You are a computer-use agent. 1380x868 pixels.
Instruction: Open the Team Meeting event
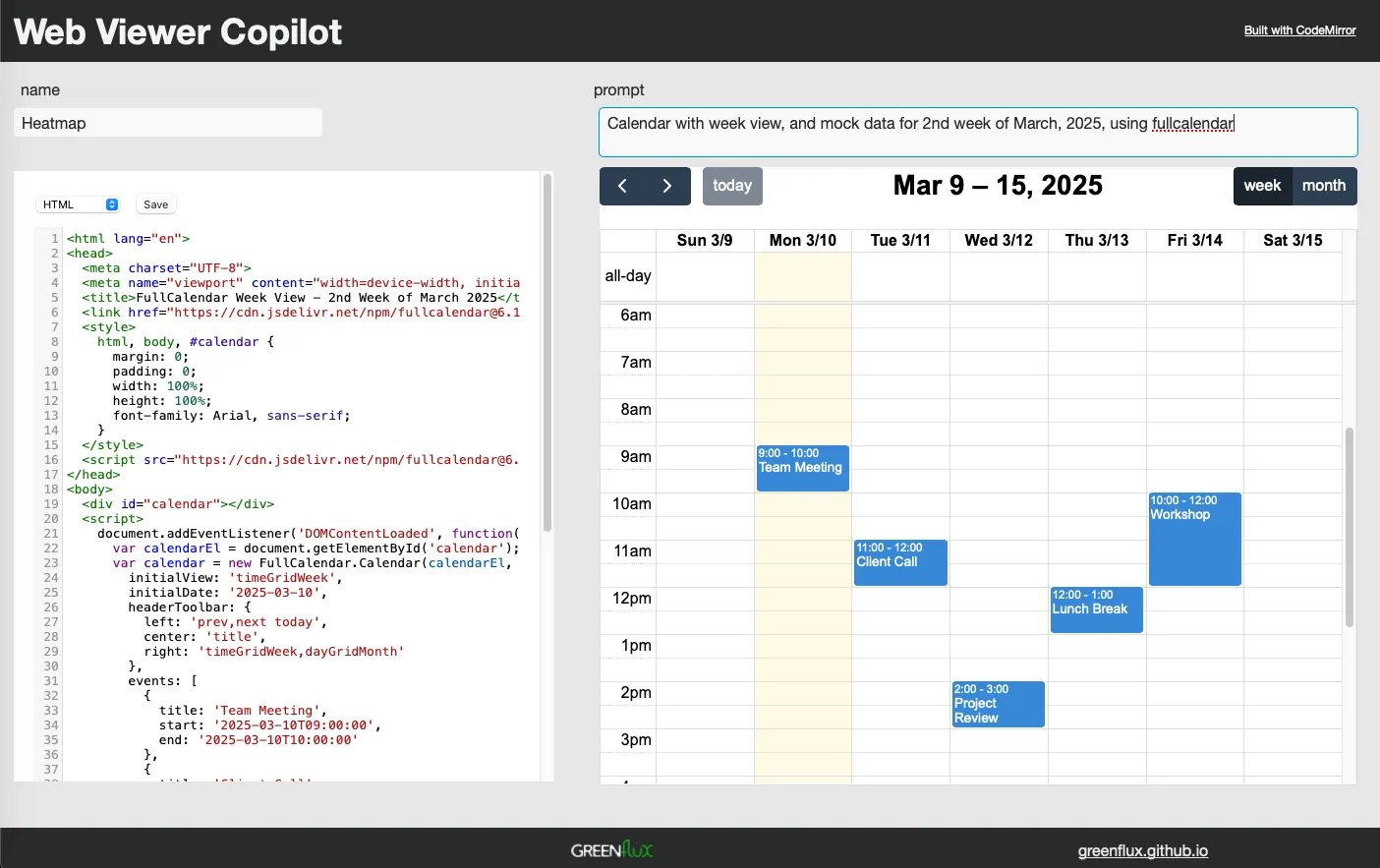[x=802, y=469]
